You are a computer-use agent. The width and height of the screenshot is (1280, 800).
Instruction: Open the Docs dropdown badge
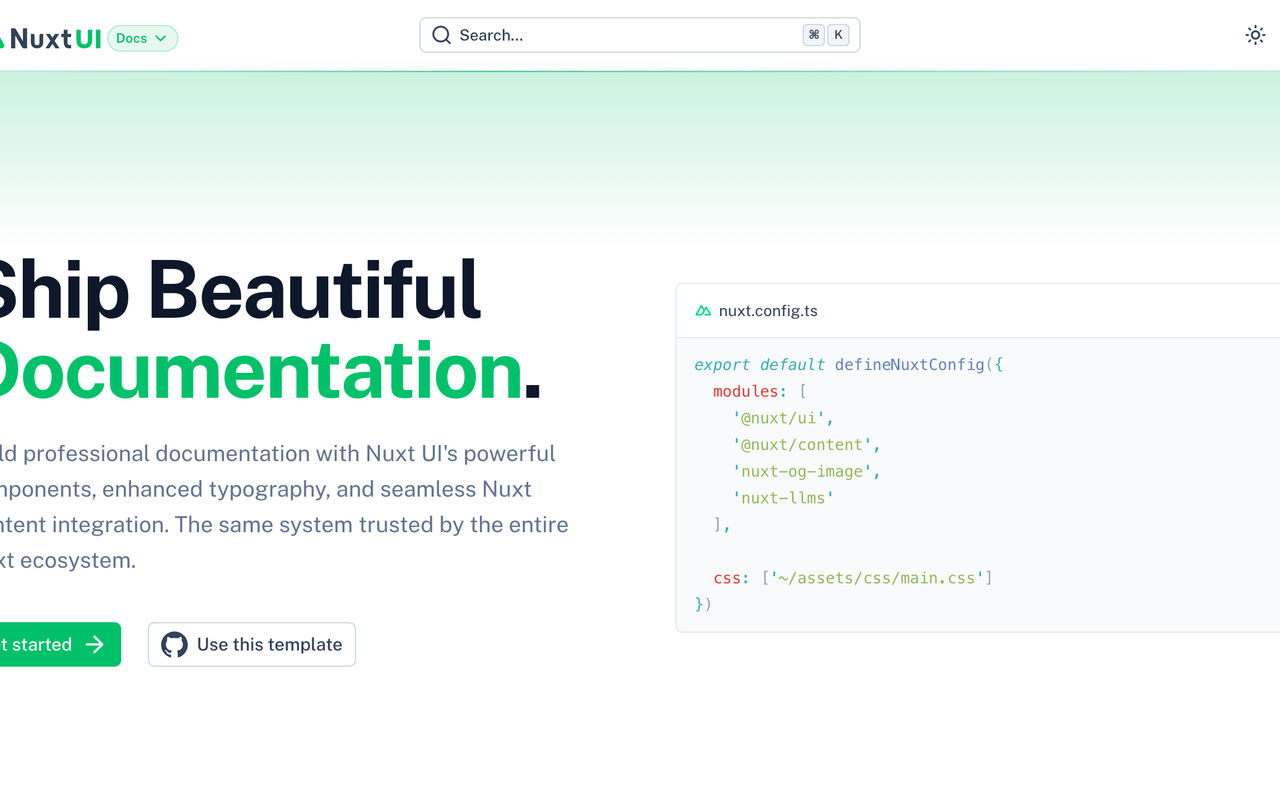tap(142, 38)
